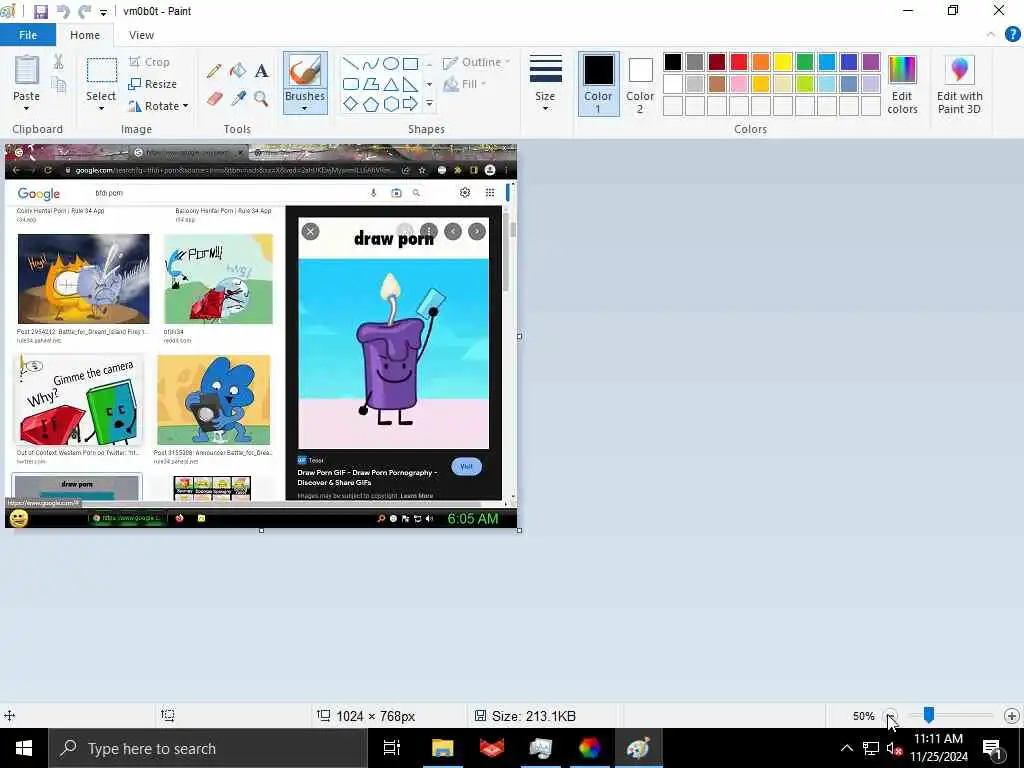Select Color 2 background box
This screenshot has height=768, width=1024.
[640, 84]
